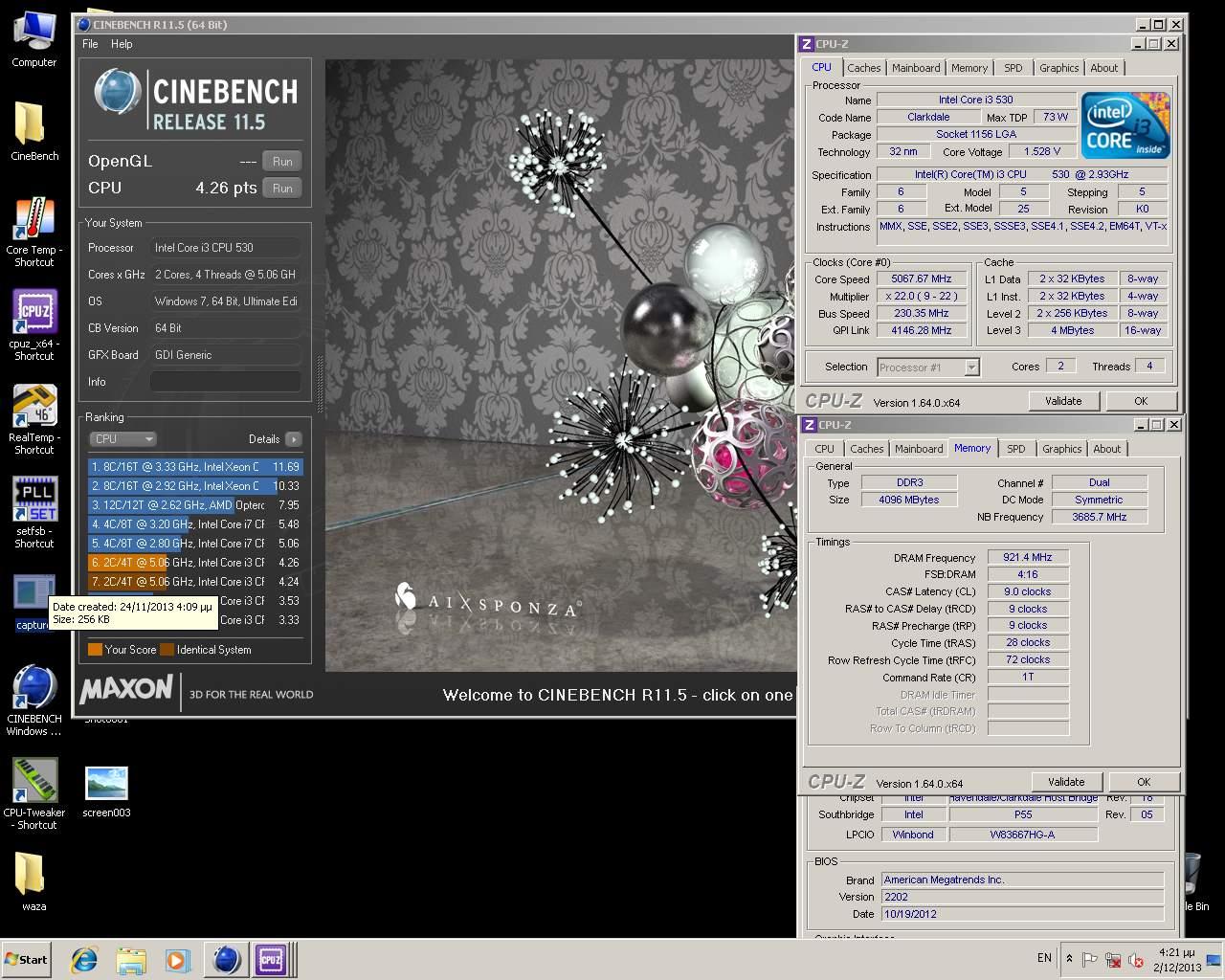Open Cinebench File menu

pos(90,44)
